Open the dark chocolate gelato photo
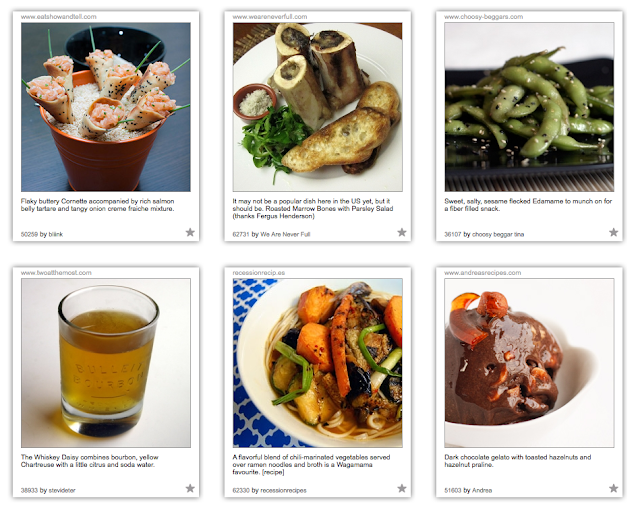 click(529, 363)
